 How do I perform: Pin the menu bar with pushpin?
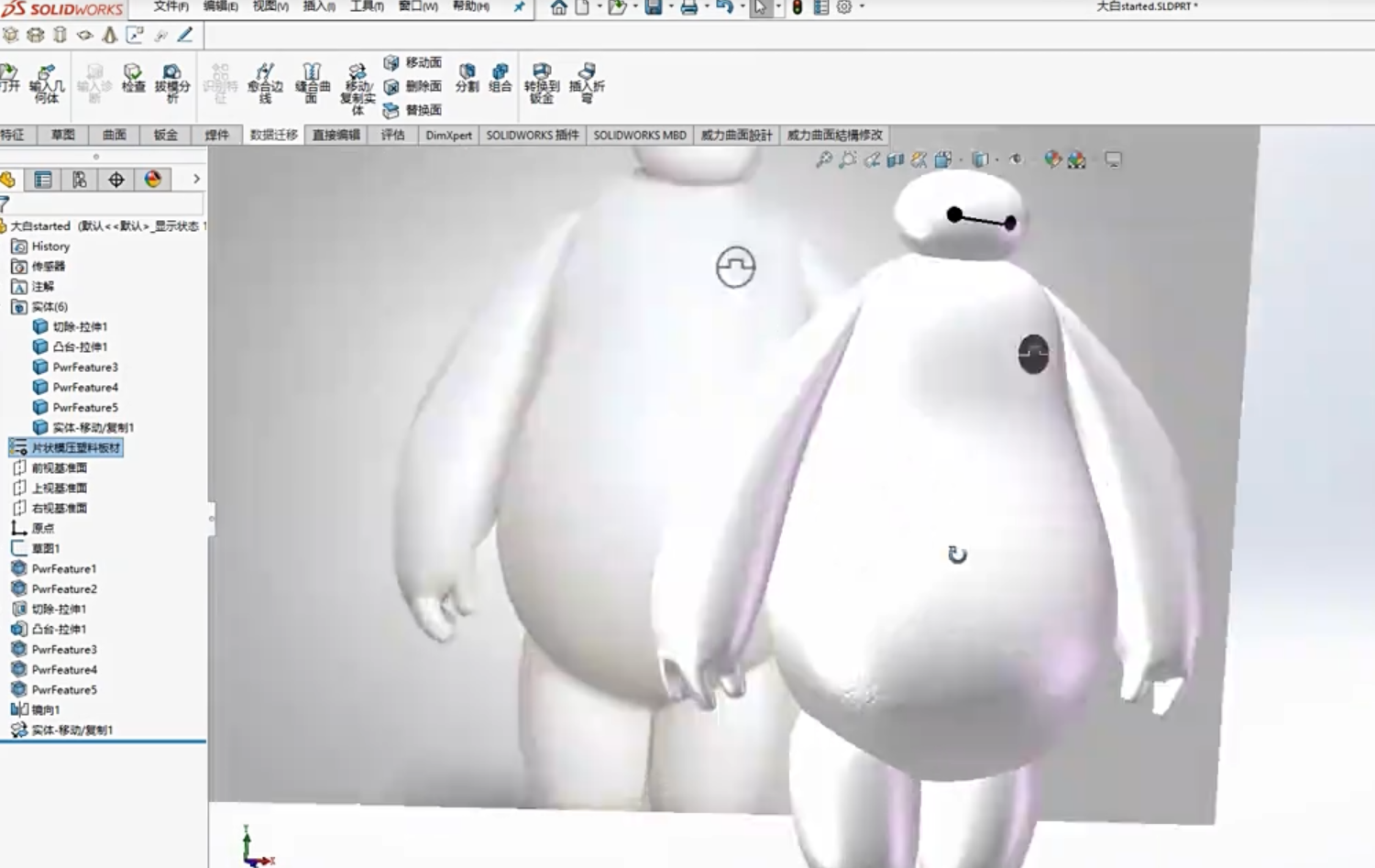519,7
